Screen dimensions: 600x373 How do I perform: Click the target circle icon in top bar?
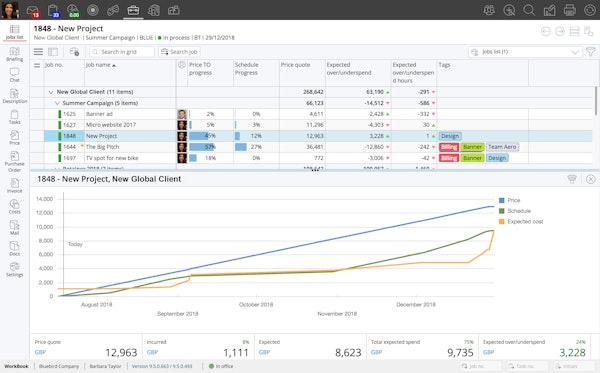pos(93,10)
